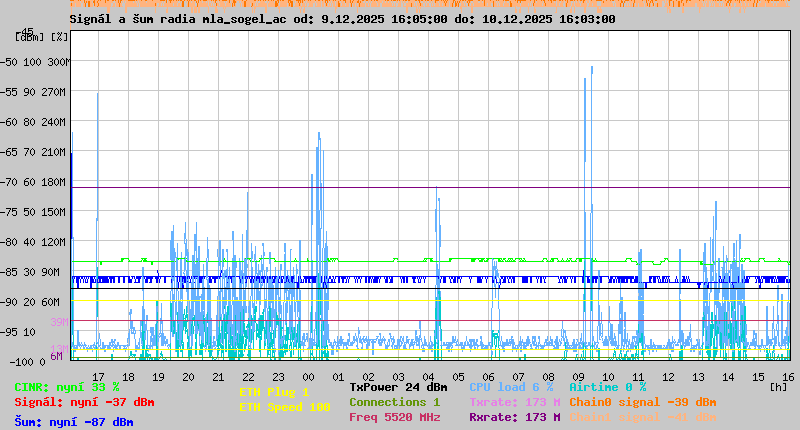The image size is (800, 430).
Task: Click the Airtime legend label
Action: pyautogui.click(x=607, y=387)
